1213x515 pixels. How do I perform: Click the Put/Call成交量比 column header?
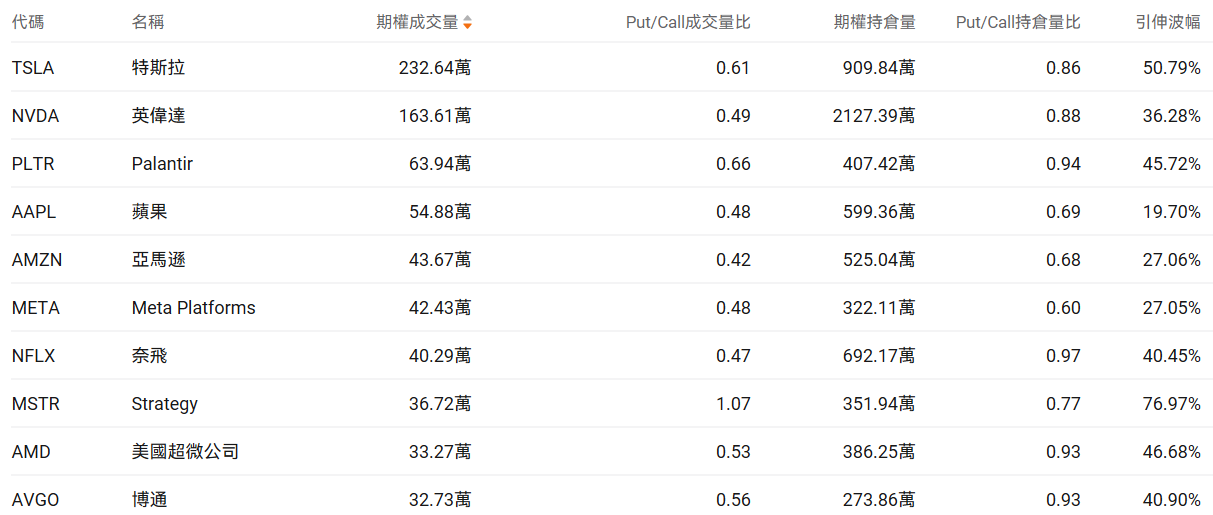(687, 22)
